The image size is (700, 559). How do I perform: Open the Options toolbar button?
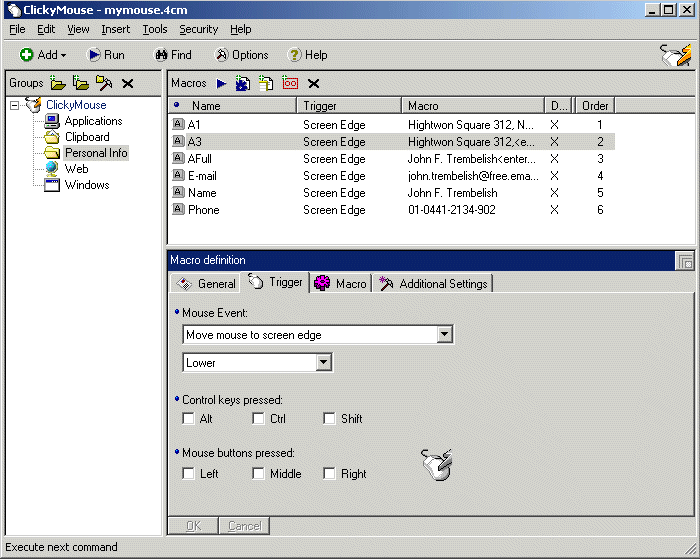point(242,55)
